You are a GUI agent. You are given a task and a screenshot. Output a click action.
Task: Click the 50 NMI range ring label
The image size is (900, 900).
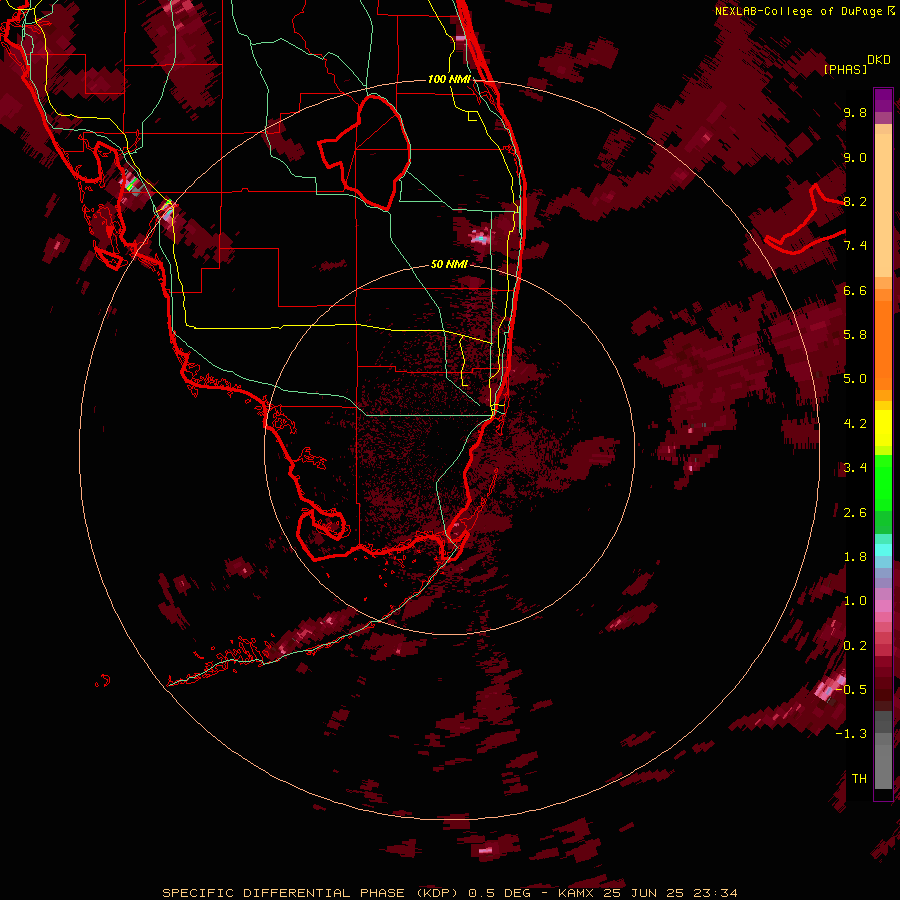tap(449, 264)
